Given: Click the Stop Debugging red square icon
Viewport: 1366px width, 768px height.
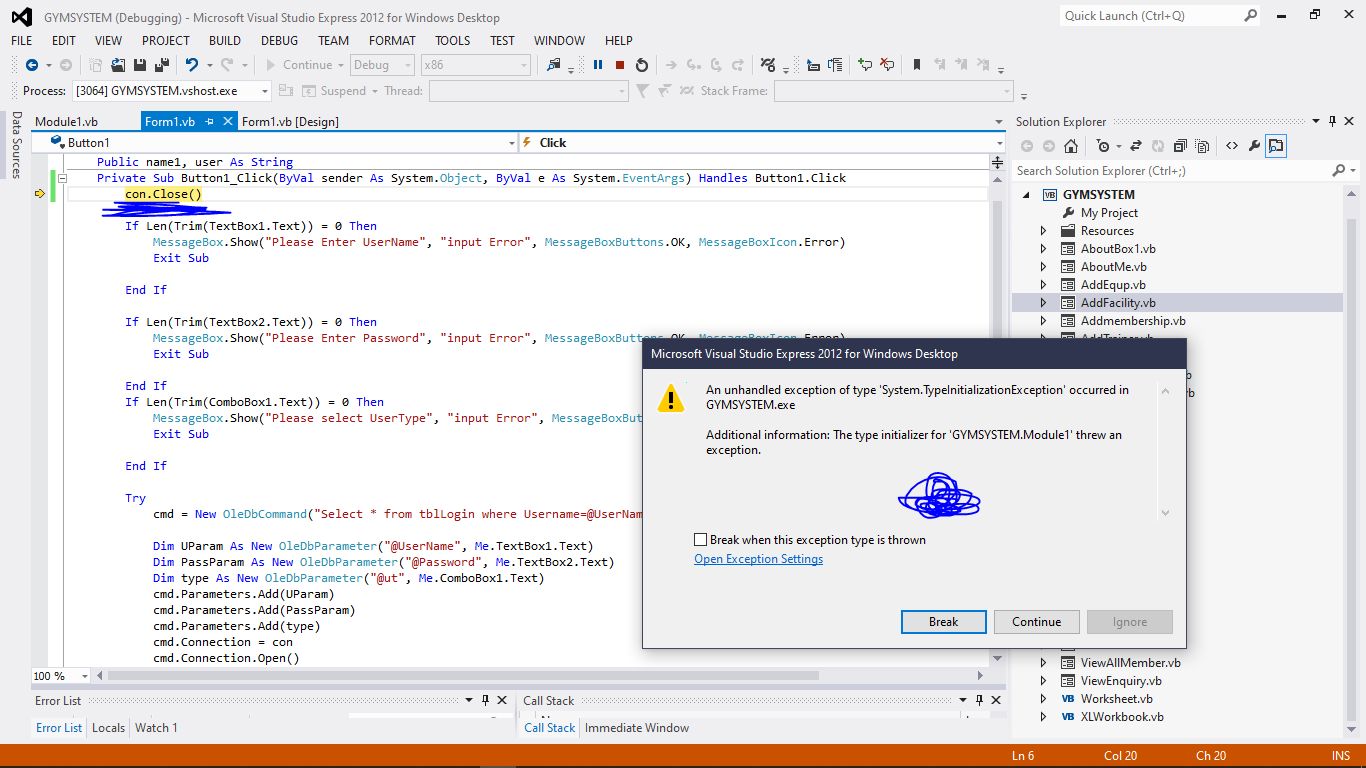Looking at the screenshot, I should click(620, 65).
